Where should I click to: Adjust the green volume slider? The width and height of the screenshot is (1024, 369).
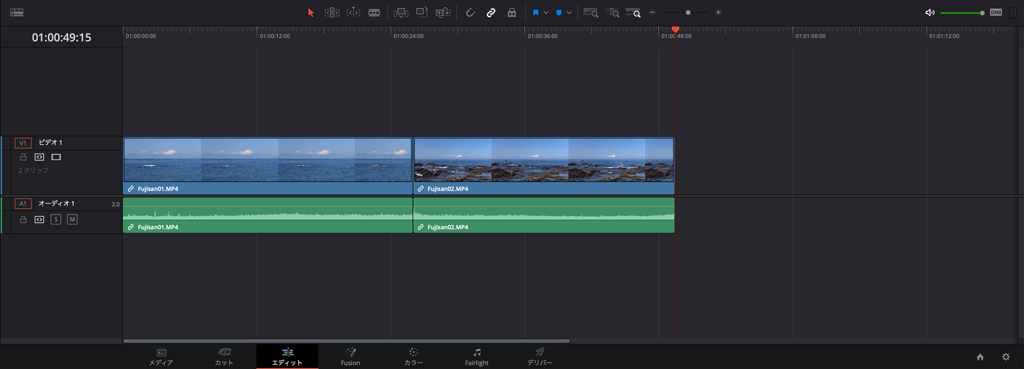click(962, 12)
